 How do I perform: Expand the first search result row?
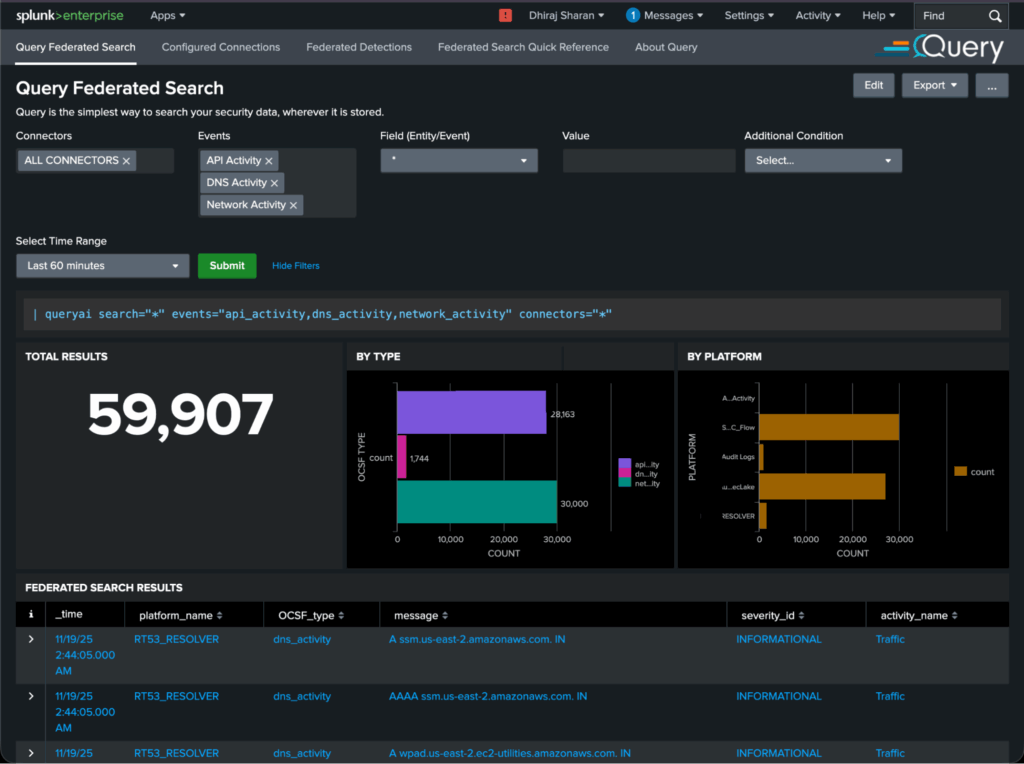click(x=30, y=639)
